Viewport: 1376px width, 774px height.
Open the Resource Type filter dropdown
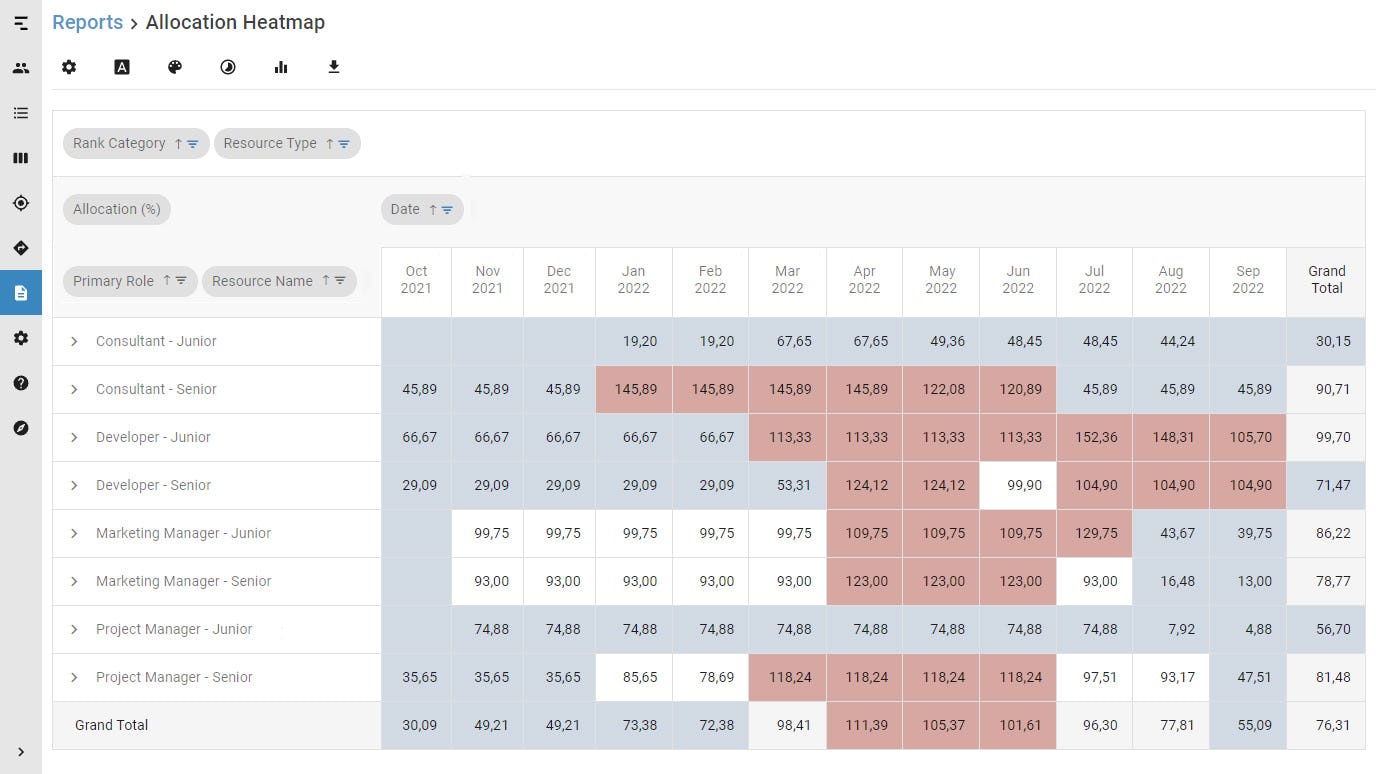pos(344,143)
